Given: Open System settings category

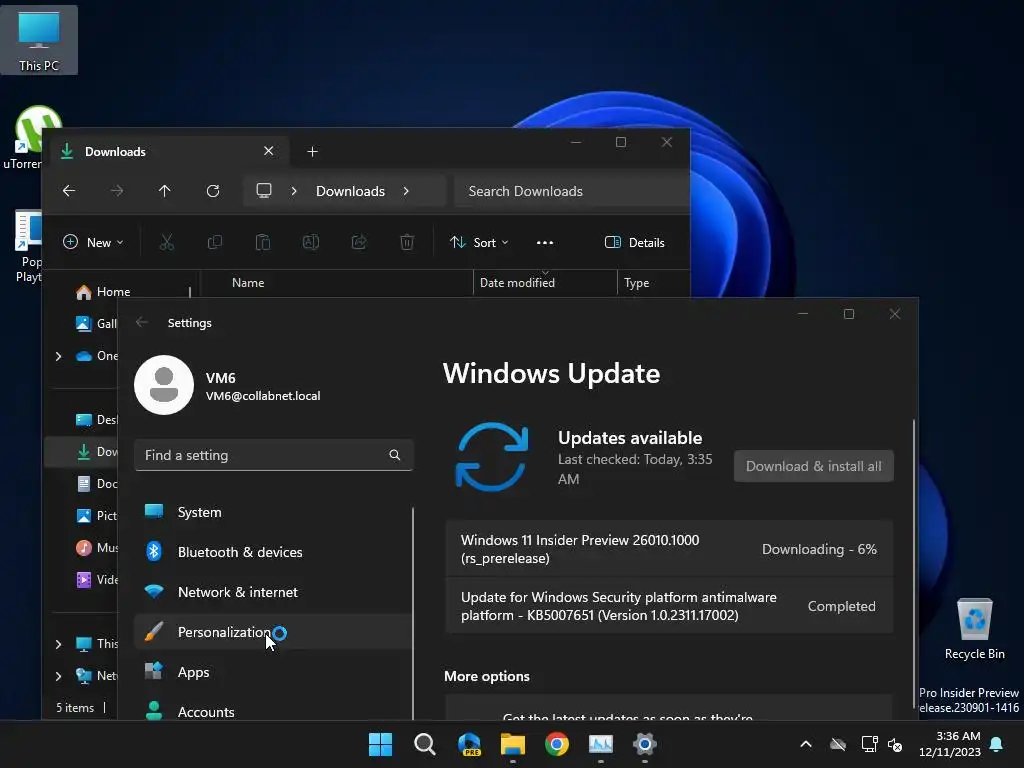Looking at the screenshot, I should click(x=273, y=512).
